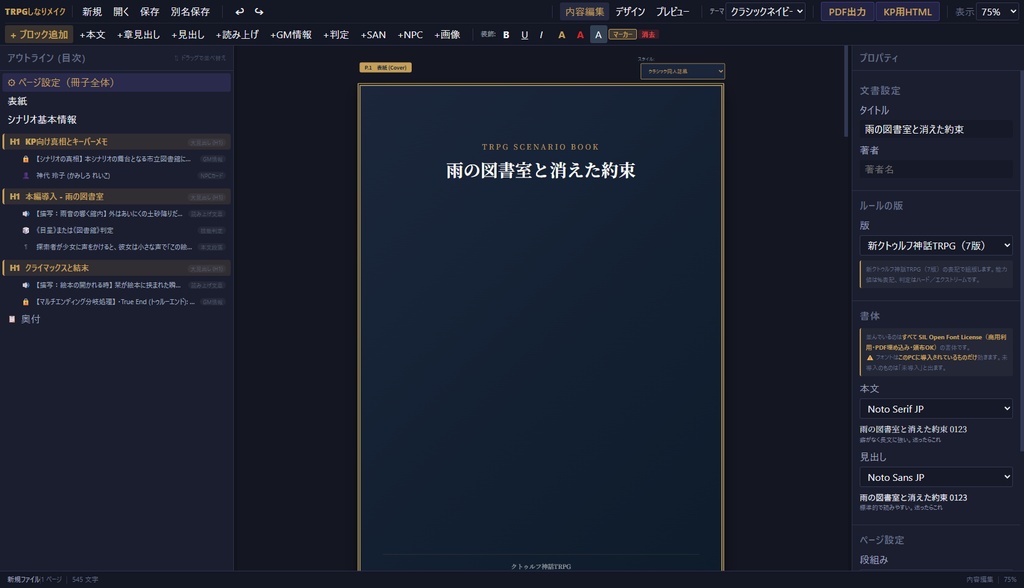Select H1 KP向け真相とキーパーメモ heading
Image resolution: width=1024 pixels, height=588 pixels.
(116, 142)
